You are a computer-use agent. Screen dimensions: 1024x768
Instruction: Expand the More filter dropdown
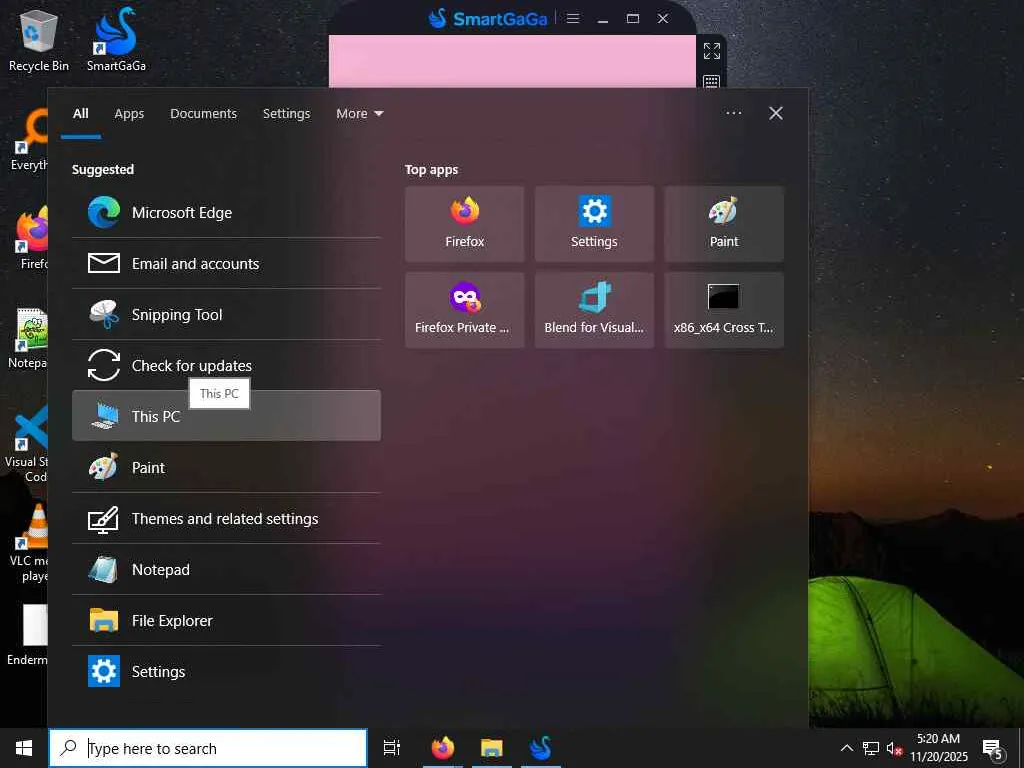point(360,114)
